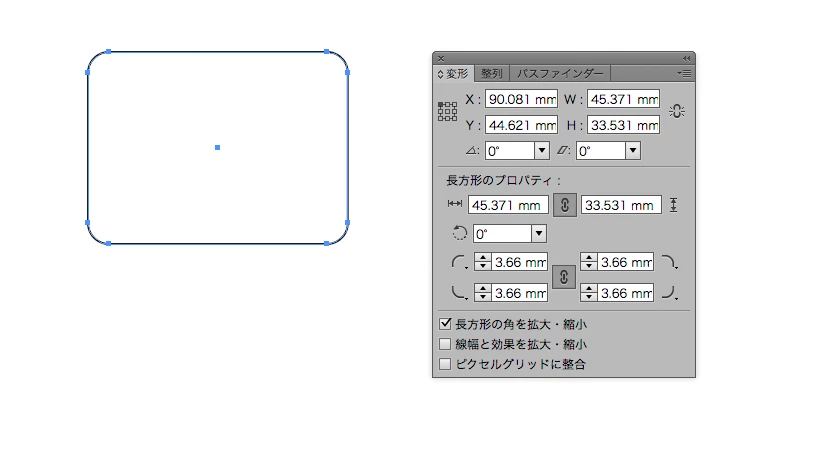
Task: Select the reference point locator grid icon
Action: coord(447,112)
